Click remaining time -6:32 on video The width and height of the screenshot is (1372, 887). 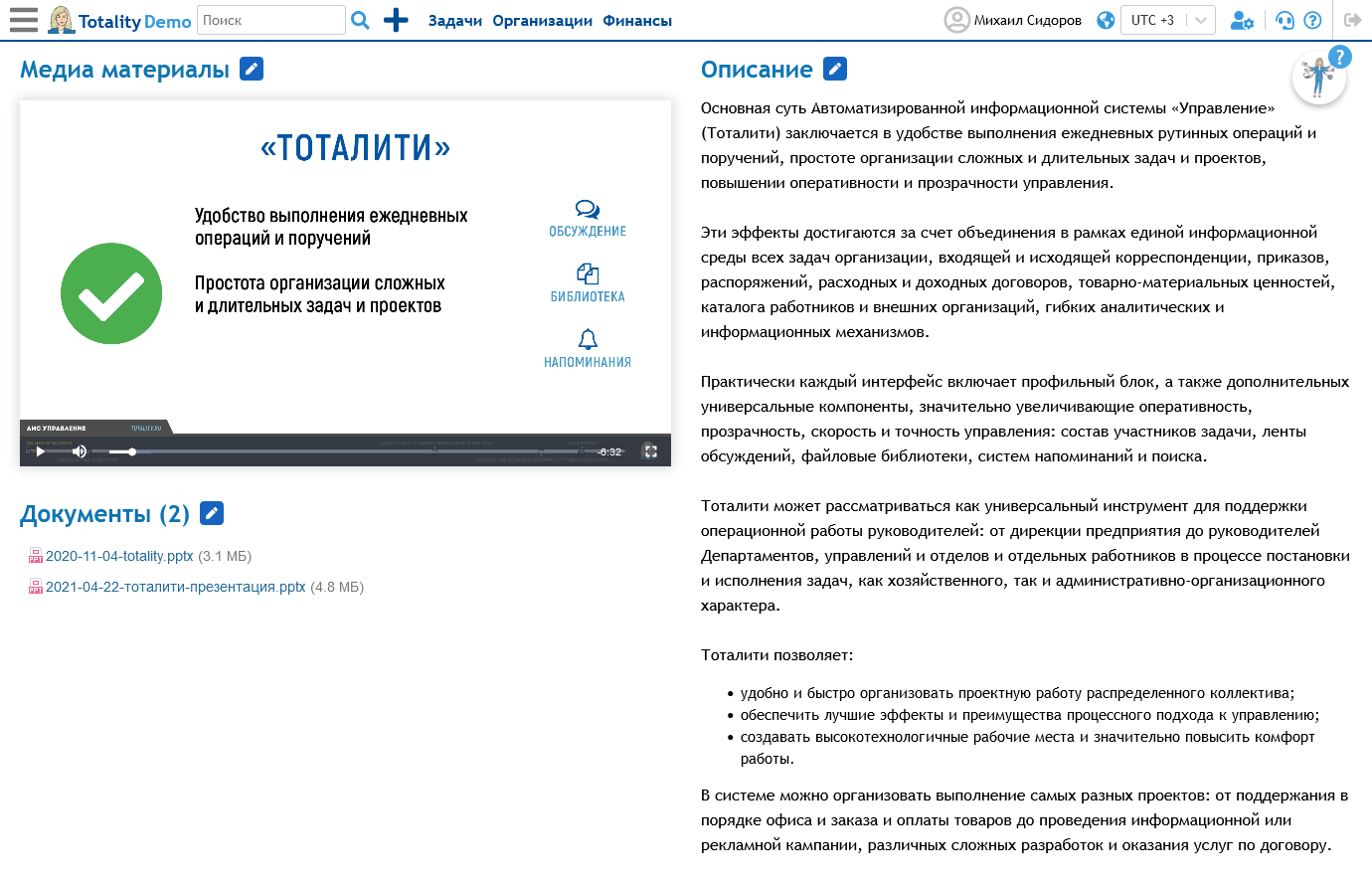(x=610, y=451)
